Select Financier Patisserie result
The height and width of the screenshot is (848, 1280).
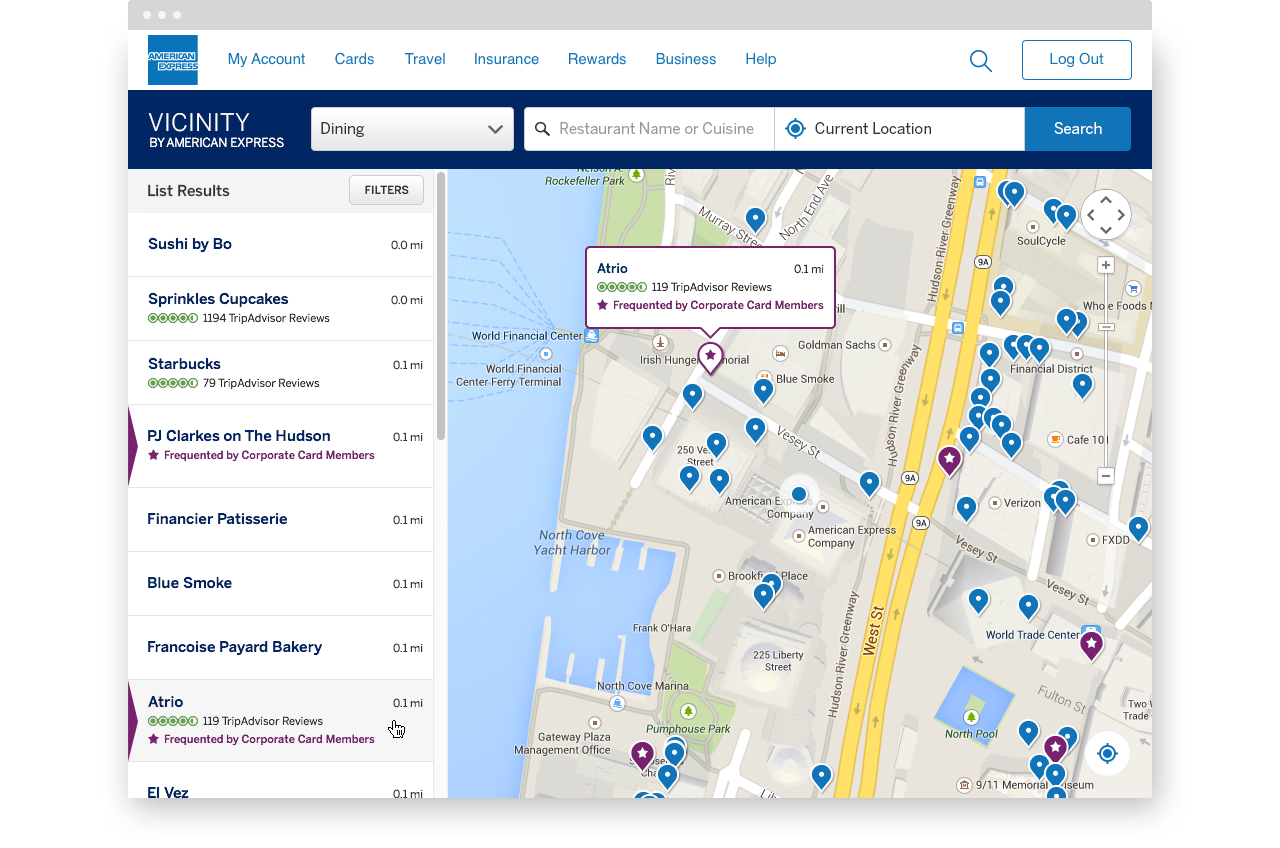[281, 520]
